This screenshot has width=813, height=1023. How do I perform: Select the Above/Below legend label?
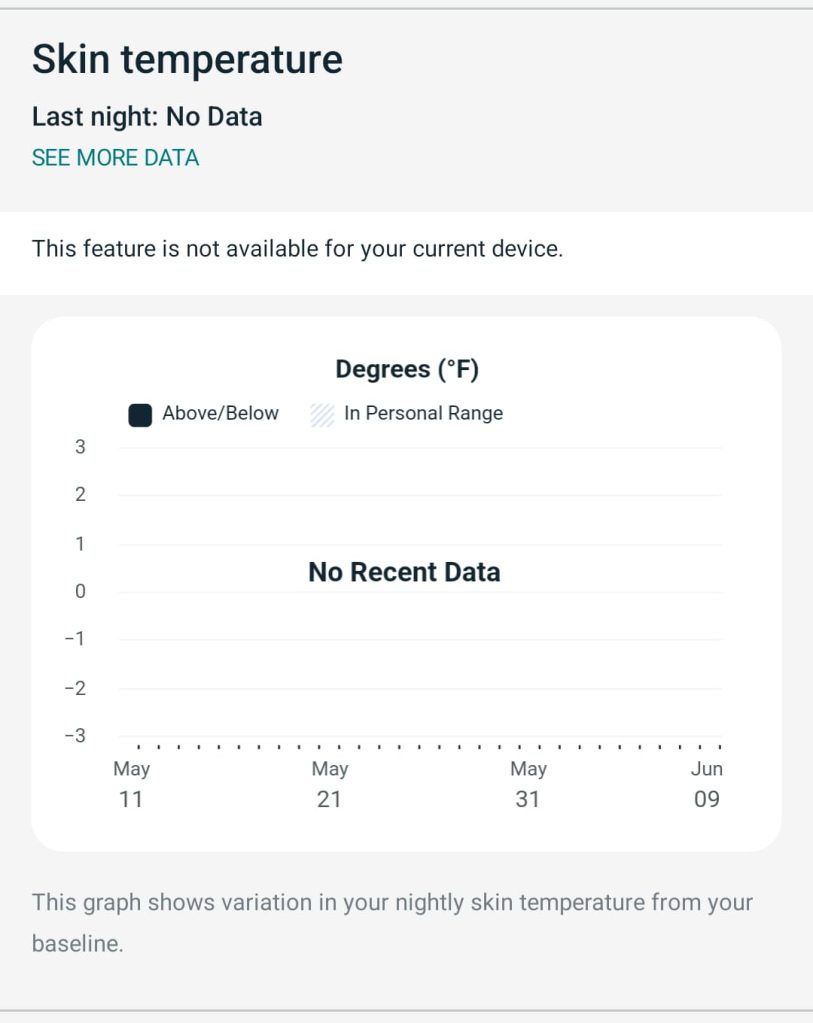220,413
